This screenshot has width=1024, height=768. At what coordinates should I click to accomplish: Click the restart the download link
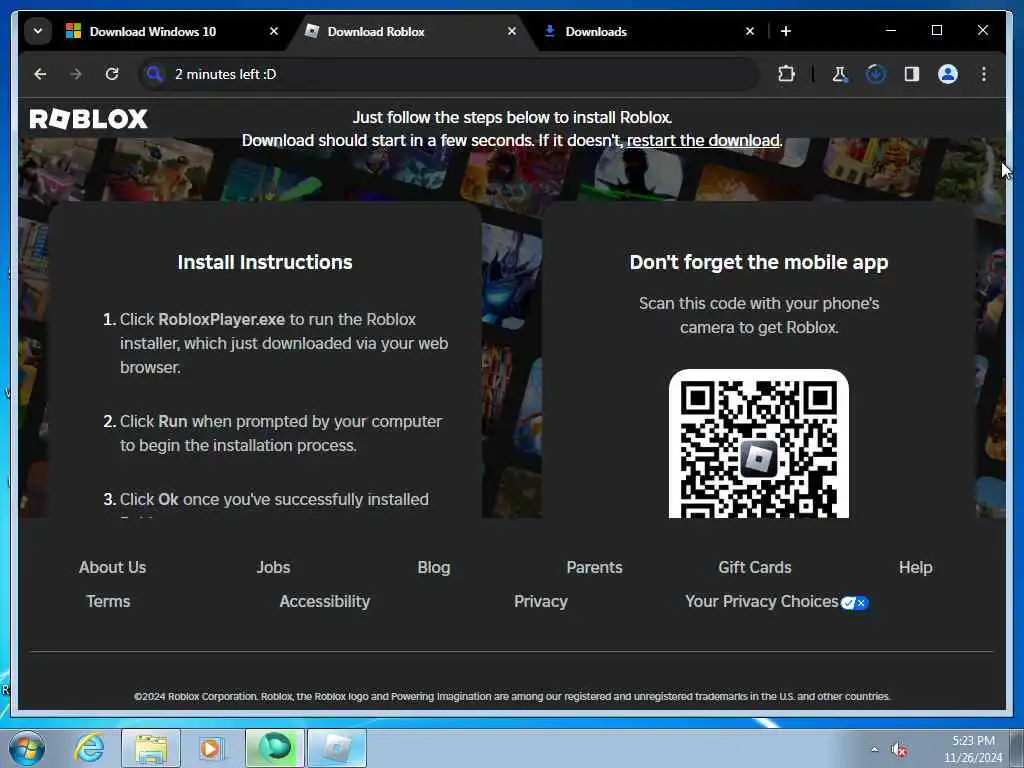click(703, 140)
